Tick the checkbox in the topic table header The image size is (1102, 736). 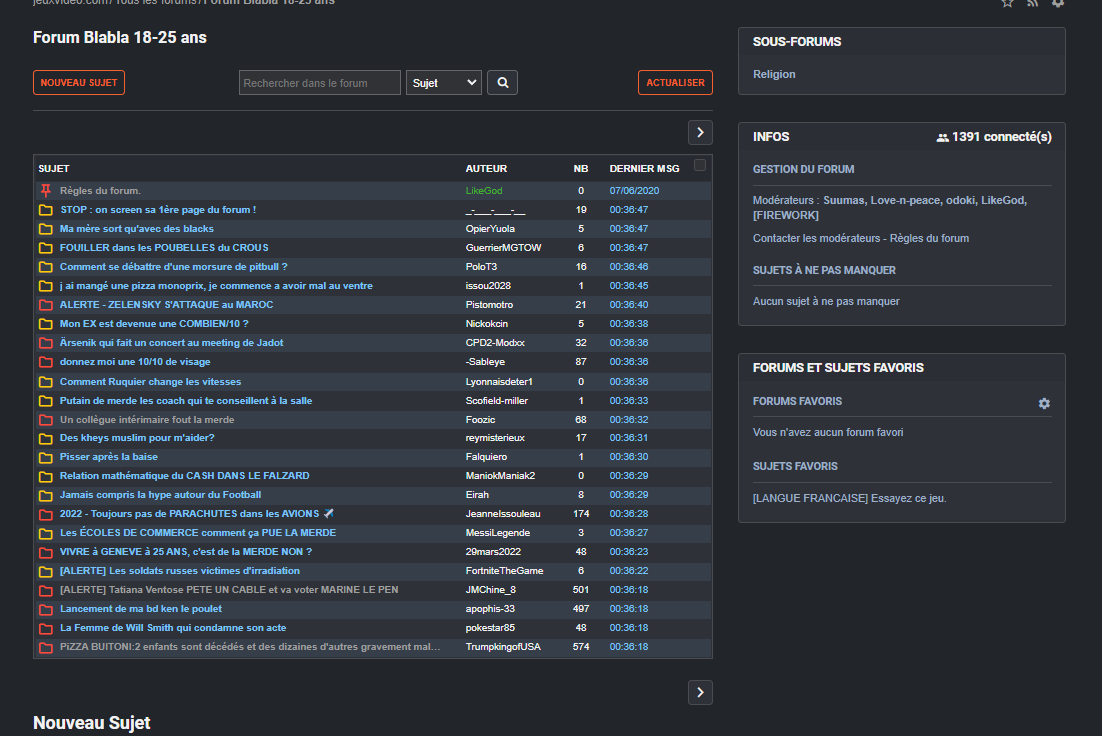tap(700, 166)
